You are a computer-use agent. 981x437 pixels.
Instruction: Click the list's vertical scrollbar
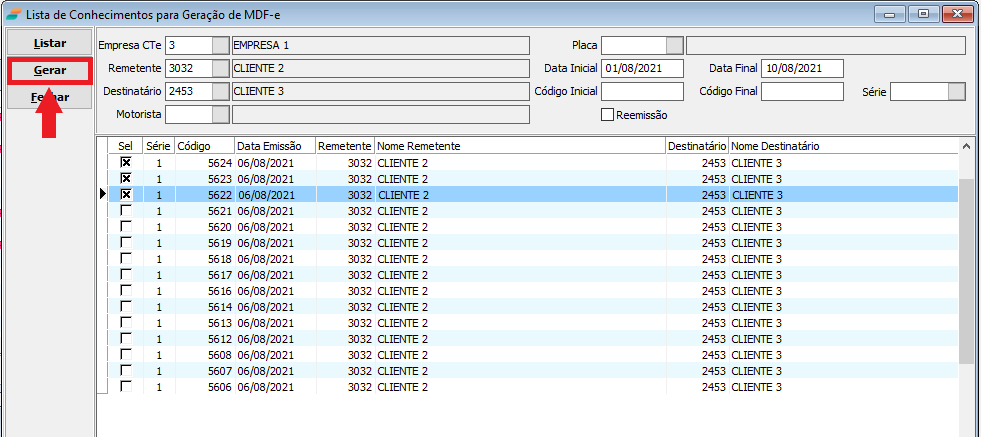click(x=965, y=270)
